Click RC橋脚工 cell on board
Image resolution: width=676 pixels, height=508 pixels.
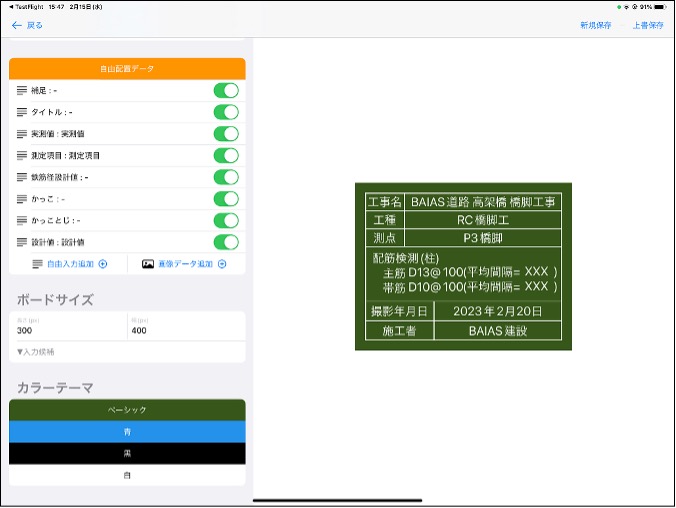483,220
